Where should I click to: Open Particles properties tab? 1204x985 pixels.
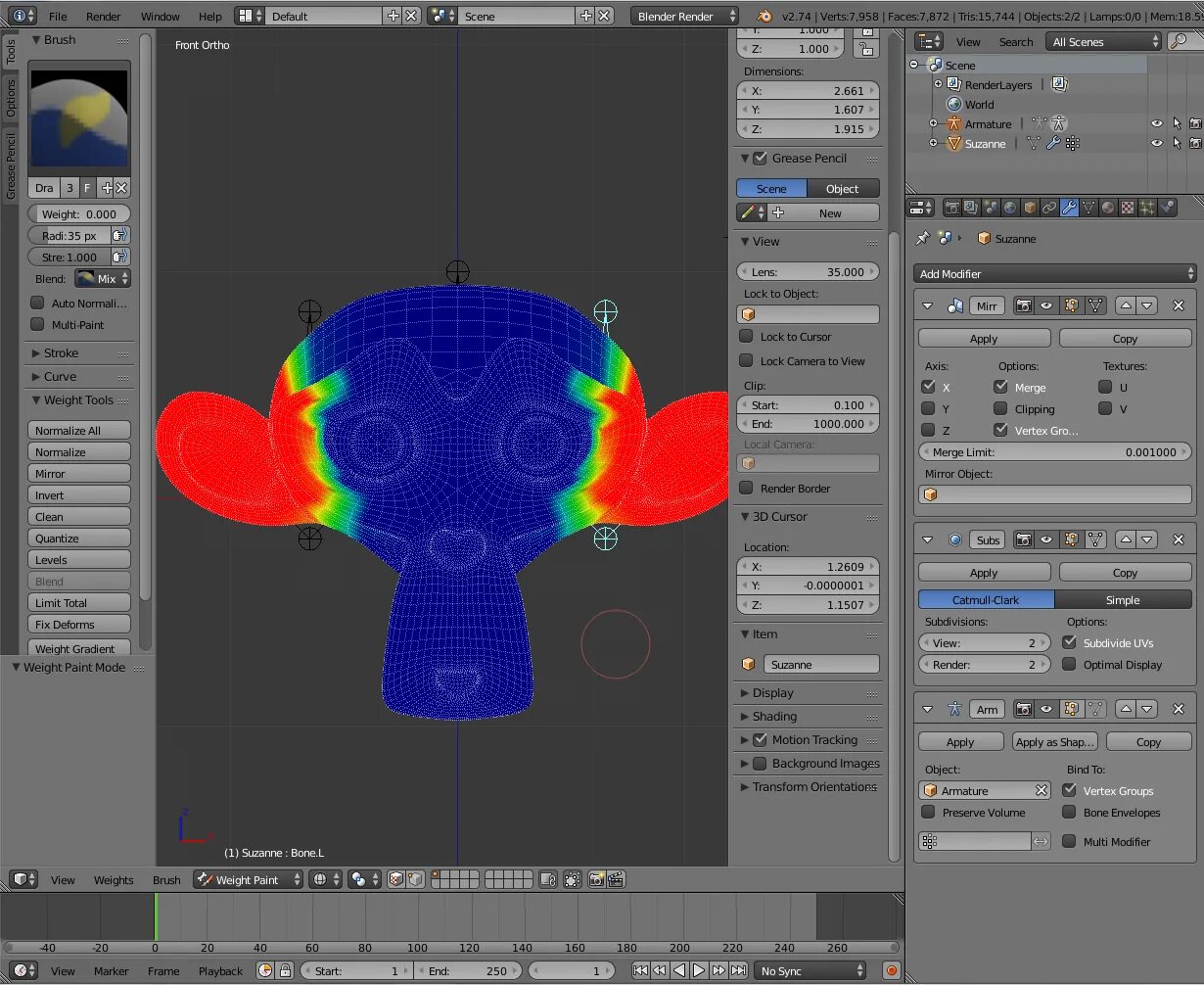tap(1147, 208)
